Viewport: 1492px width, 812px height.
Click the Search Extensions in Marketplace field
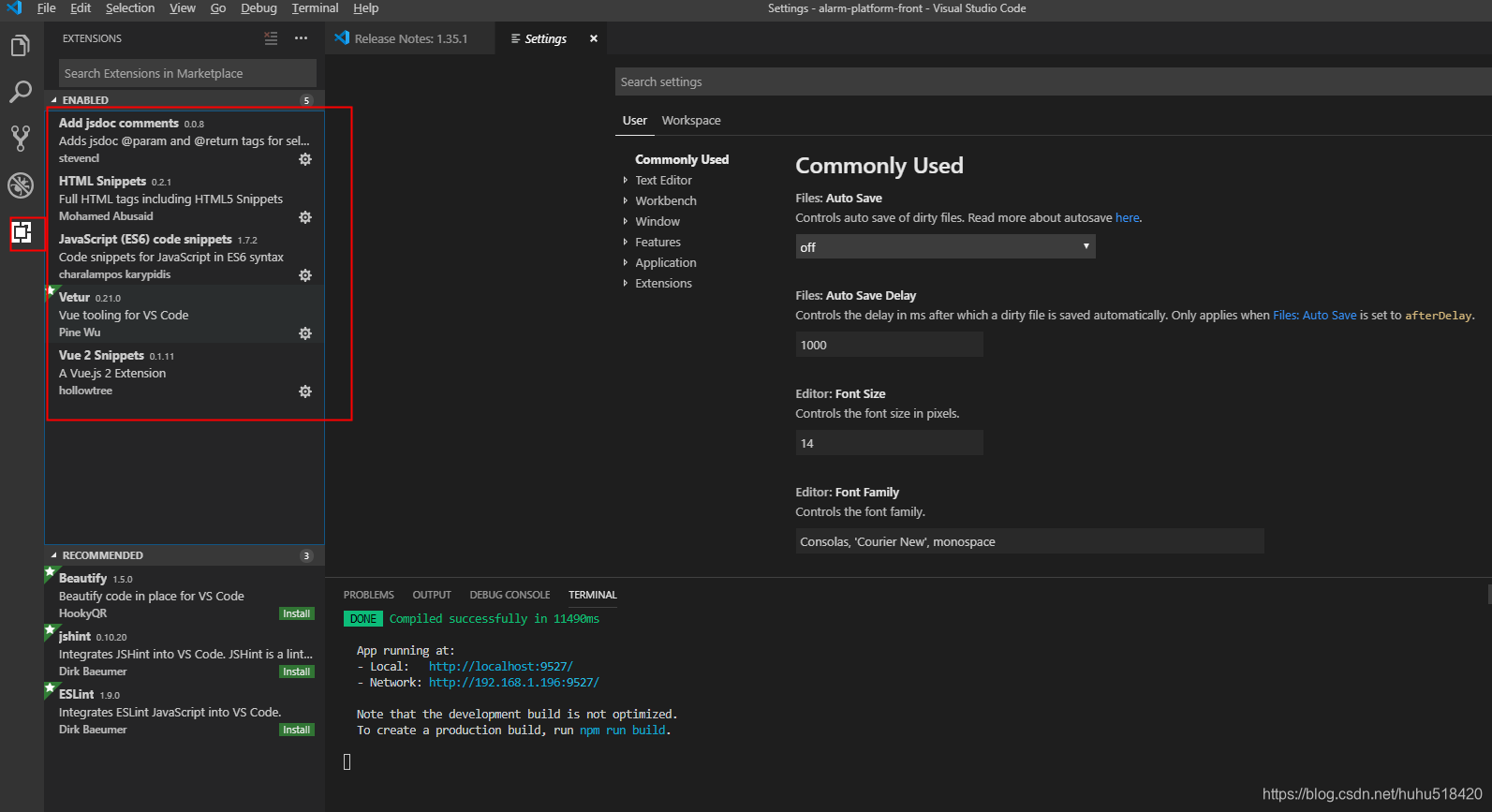[188, 73]
